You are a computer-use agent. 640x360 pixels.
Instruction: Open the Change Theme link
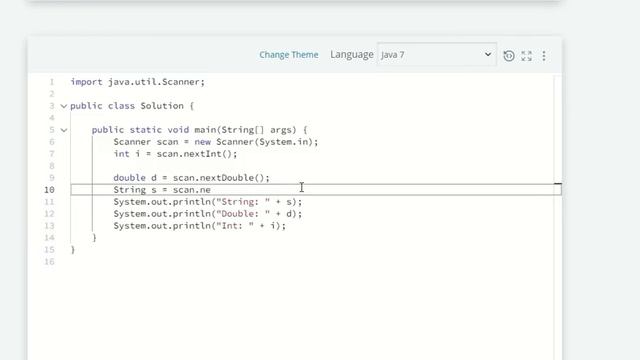click(x=289, y=55)
